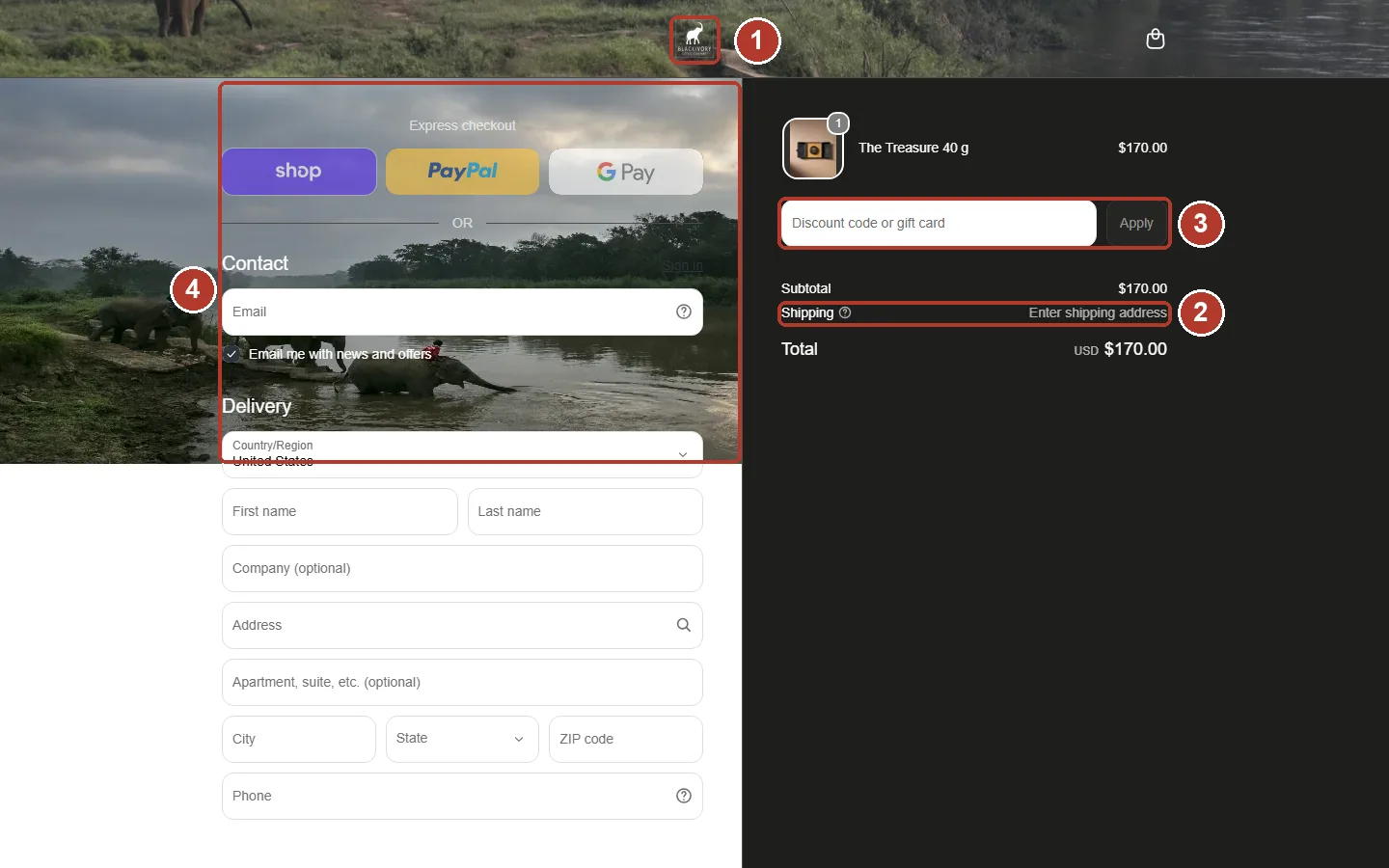Viewport: 1389px width, 868px height.
Task: Focus the Last name field
Action: (586, 511)
